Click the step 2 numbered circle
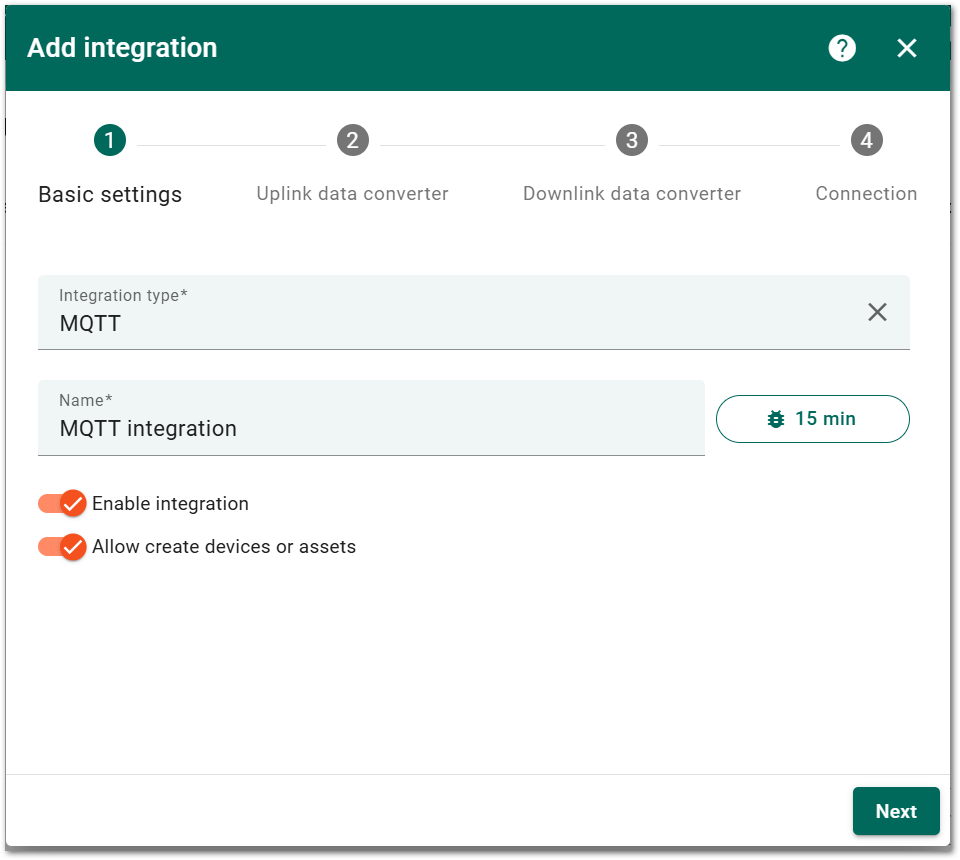Screen dimensions: 960x860 pyautogui.click(x=352, y=140)
